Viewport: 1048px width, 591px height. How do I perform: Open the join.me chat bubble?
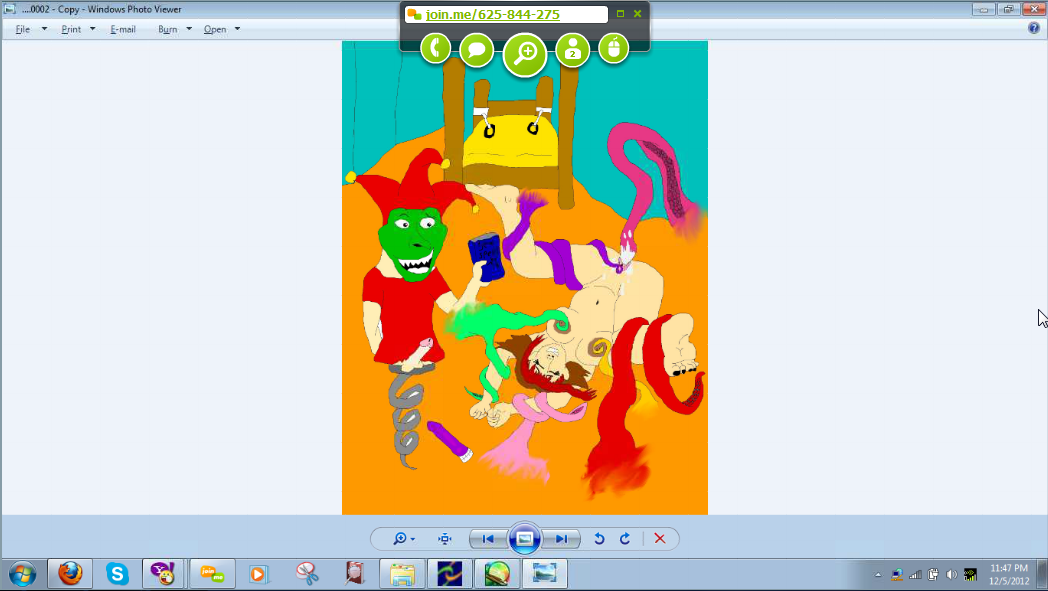pos(477,49)
